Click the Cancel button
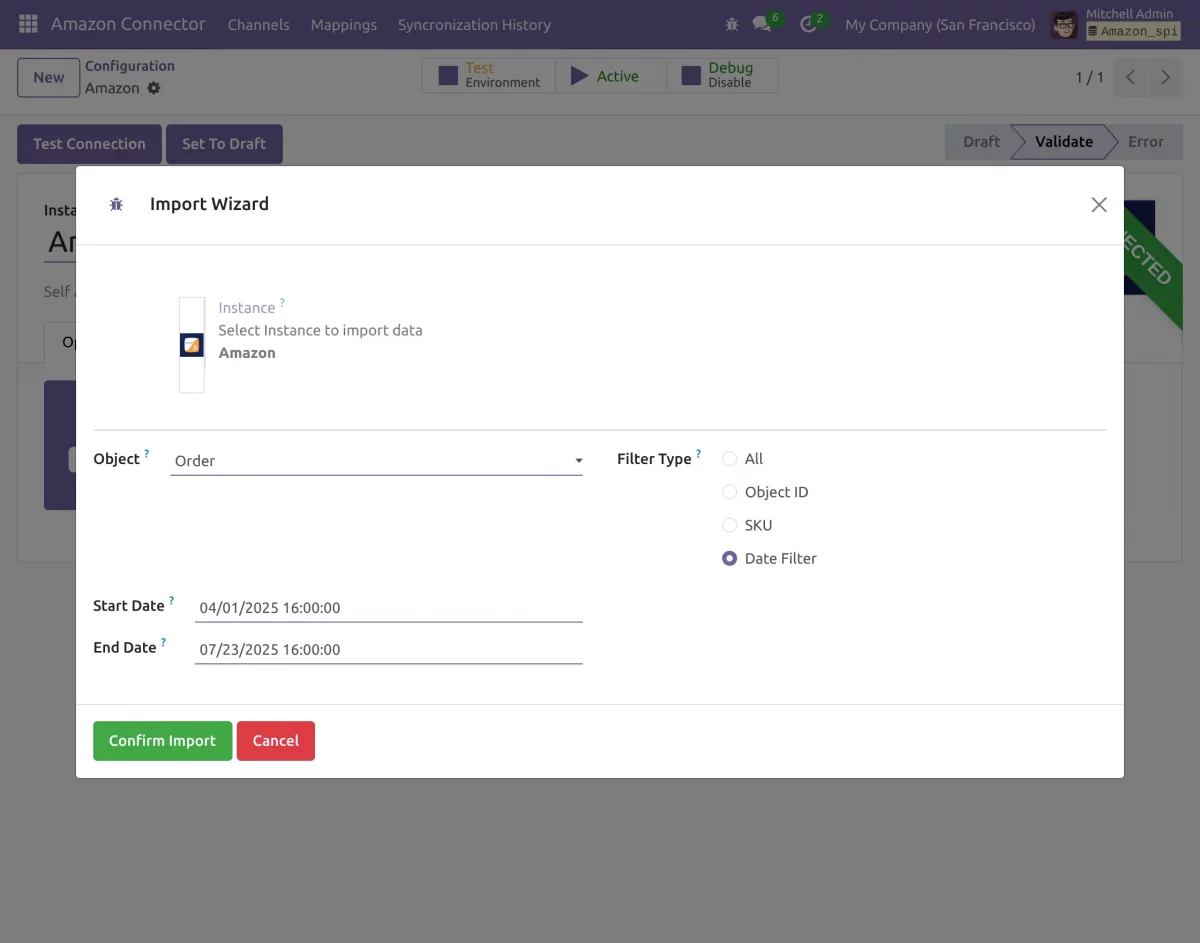Image resolution: width=1200 pixels, height=943 pixels. 276,741
